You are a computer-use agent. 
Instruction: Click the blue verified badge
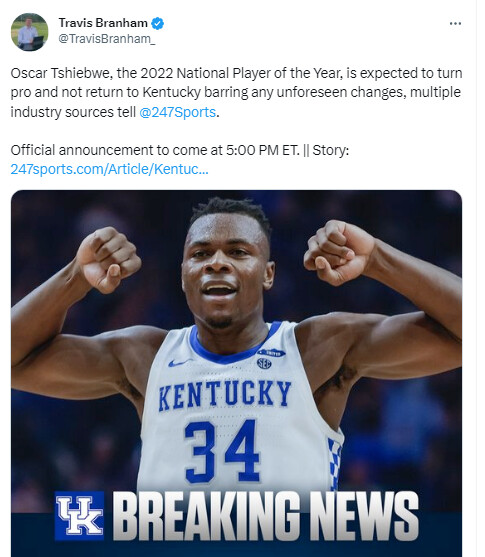157,23
